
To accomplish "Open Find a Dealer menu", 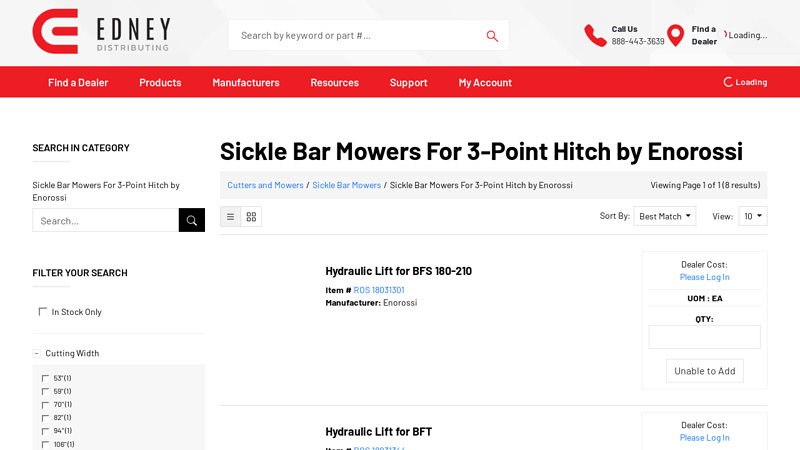I will click(x=78, y=82).
